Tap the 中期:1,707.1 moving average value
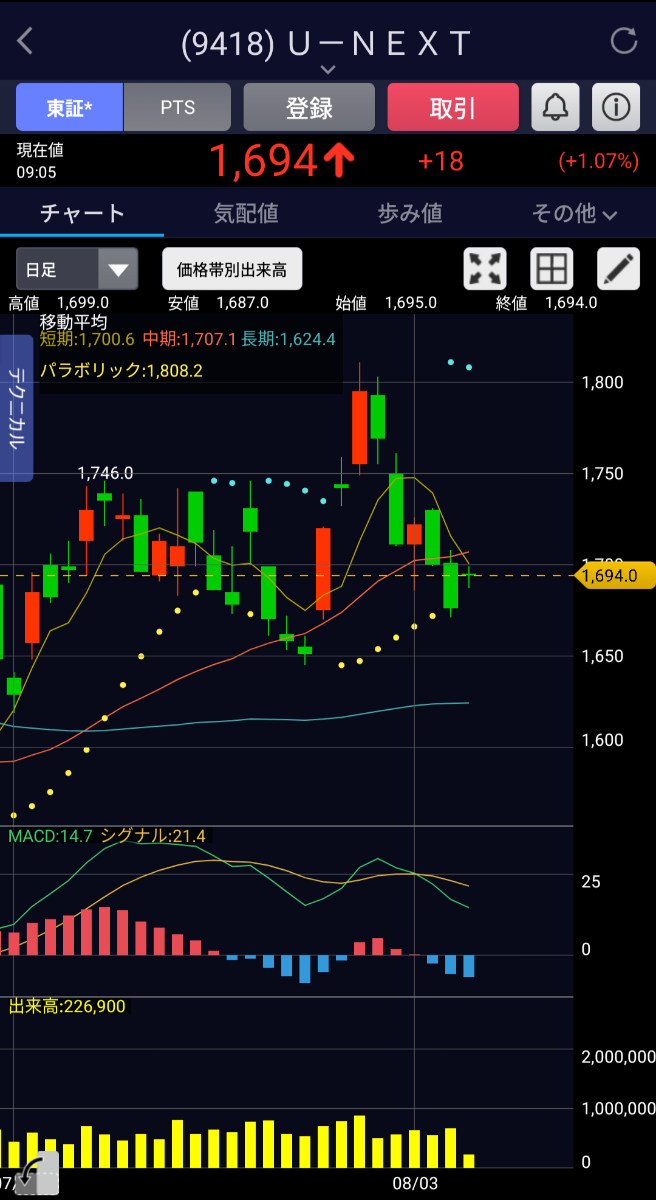Screen dimensions: 656x1200 pos(190,340)
